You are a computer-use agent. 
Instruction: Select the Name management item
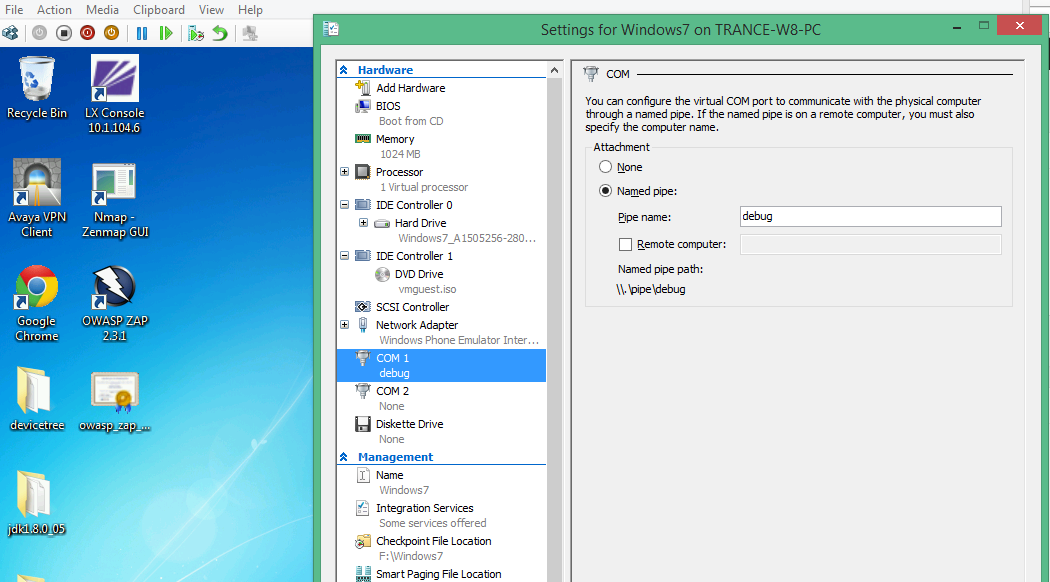[389, 475]
